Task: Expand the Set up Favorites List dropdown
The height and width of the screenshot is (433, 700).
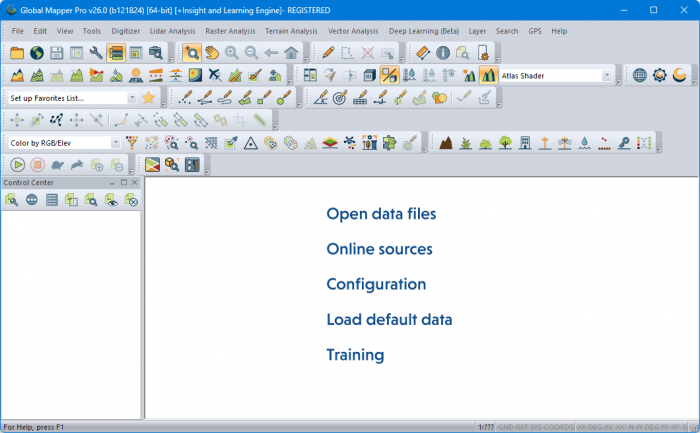Action: [132, 98]
